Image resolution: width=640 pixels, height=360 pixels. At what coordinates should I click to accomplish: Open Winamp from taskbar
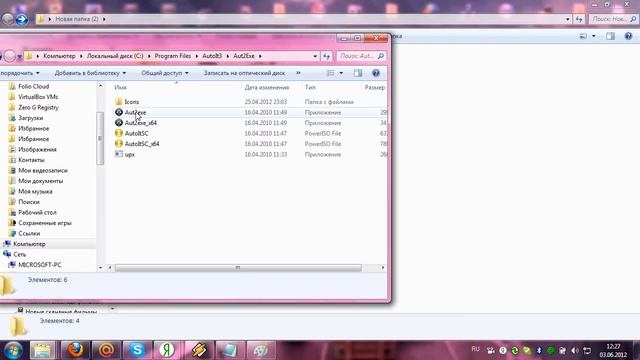tap(199, 350)
